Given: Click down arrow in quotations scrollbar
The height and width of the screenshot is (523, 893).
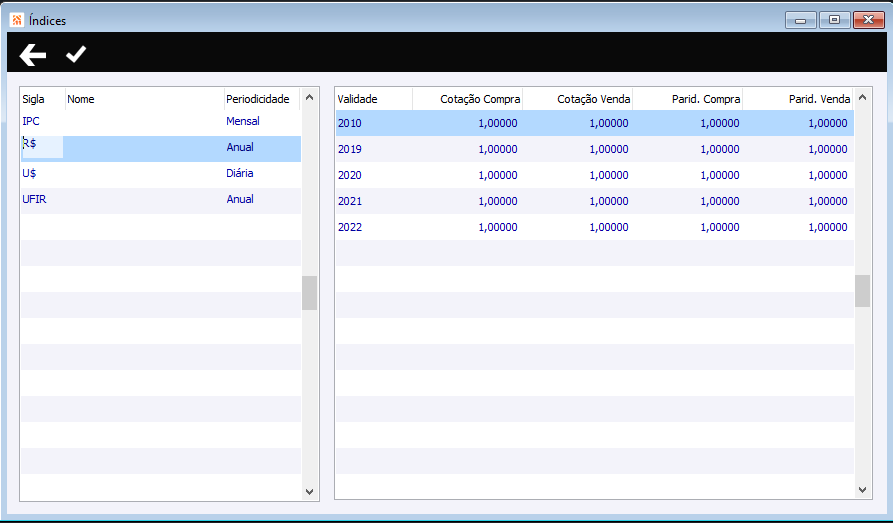Looking at the screenshot, I should (862, 490).
